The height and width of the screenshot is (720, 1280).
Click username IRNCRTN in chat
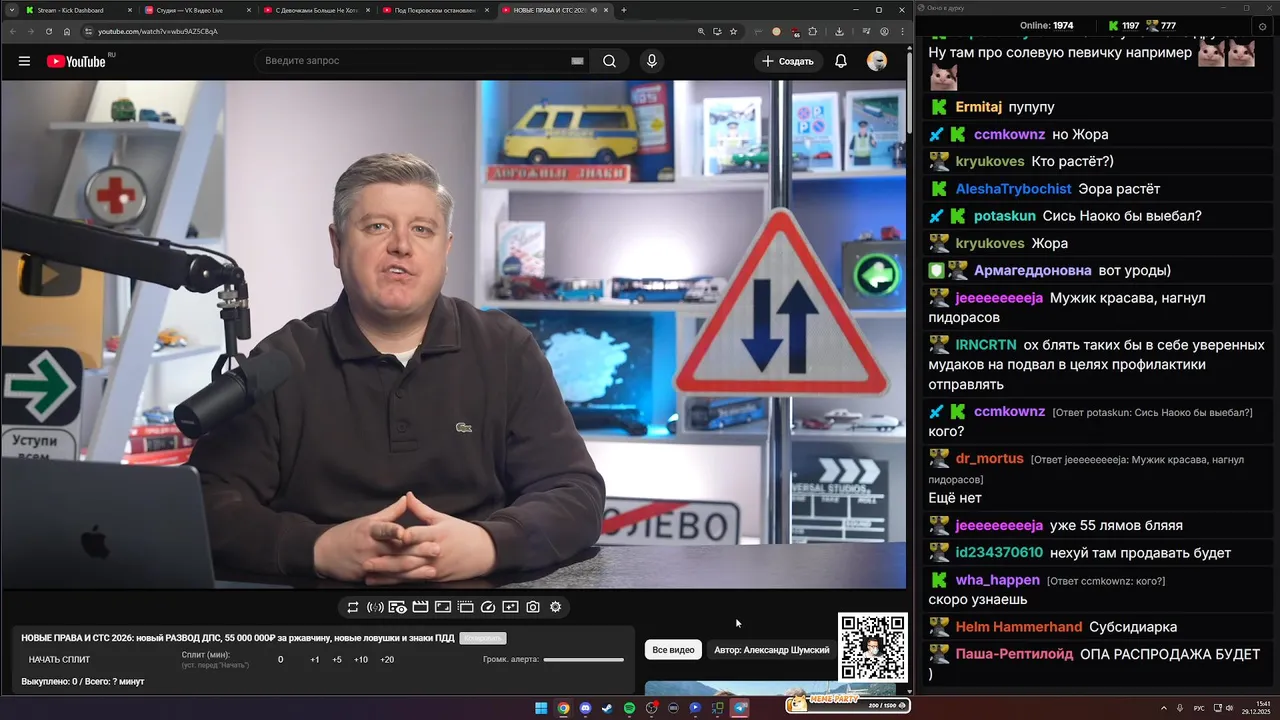pos(984,344)
